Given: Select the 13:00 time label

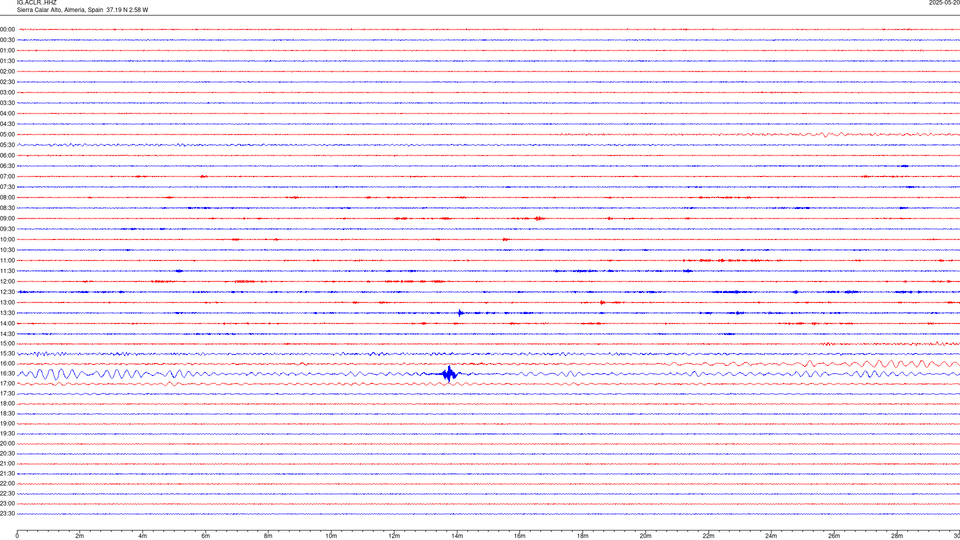Looking at the screenshot, I should 7,302.
